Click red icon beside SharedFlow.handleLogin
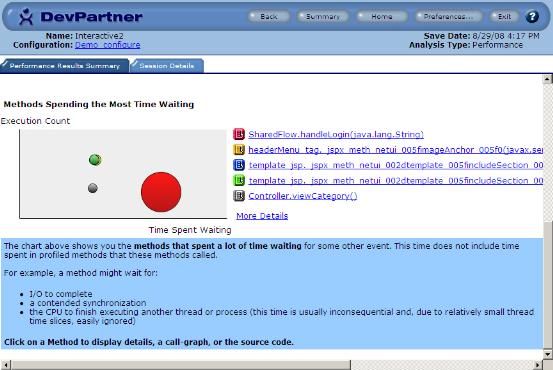 tap(239, 134)
